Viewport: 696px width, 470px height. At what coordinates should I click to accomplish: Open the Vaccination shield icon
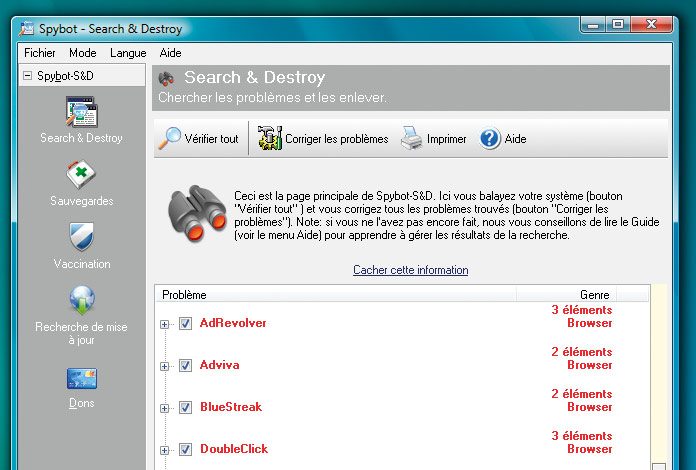point(81,237)
